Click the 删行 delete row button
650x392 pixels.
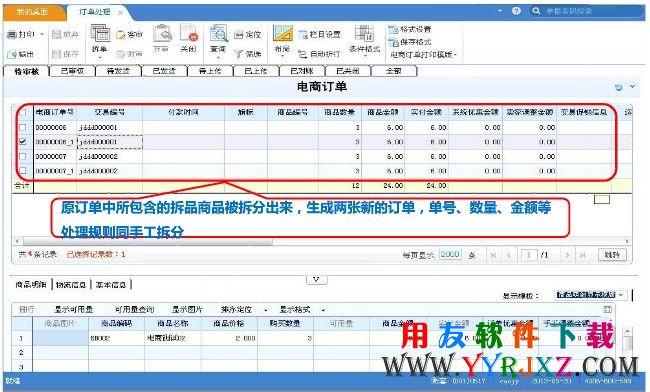[x=27, y=310]
